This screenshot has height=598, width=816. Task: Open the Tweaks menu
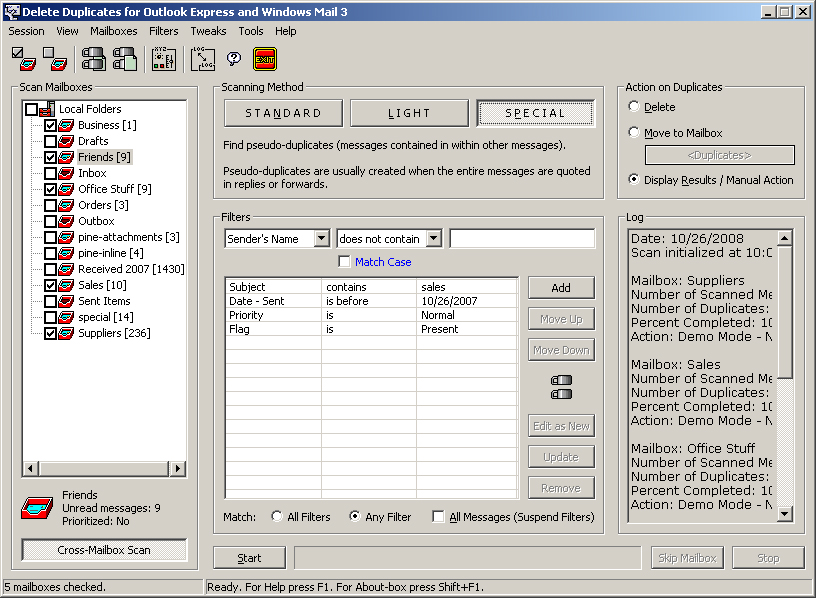(208, 31)
